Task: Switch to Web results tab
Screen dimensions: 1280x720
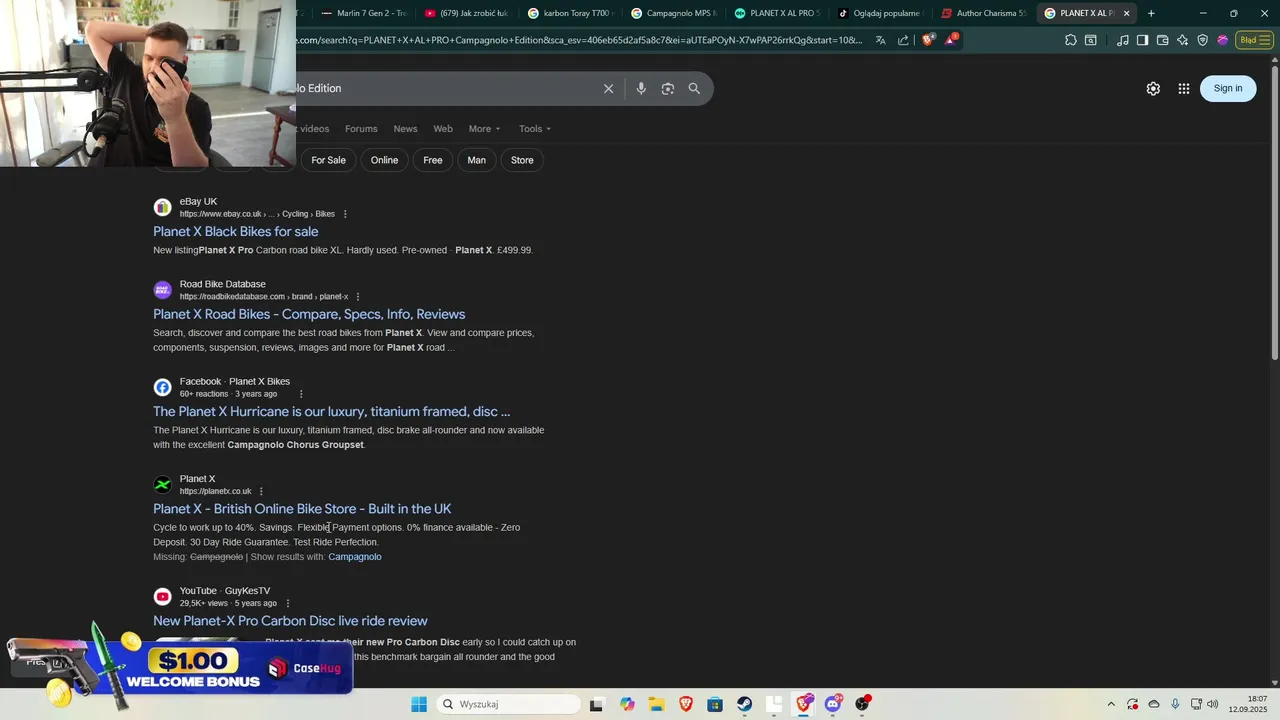Action: coord(443,128)
